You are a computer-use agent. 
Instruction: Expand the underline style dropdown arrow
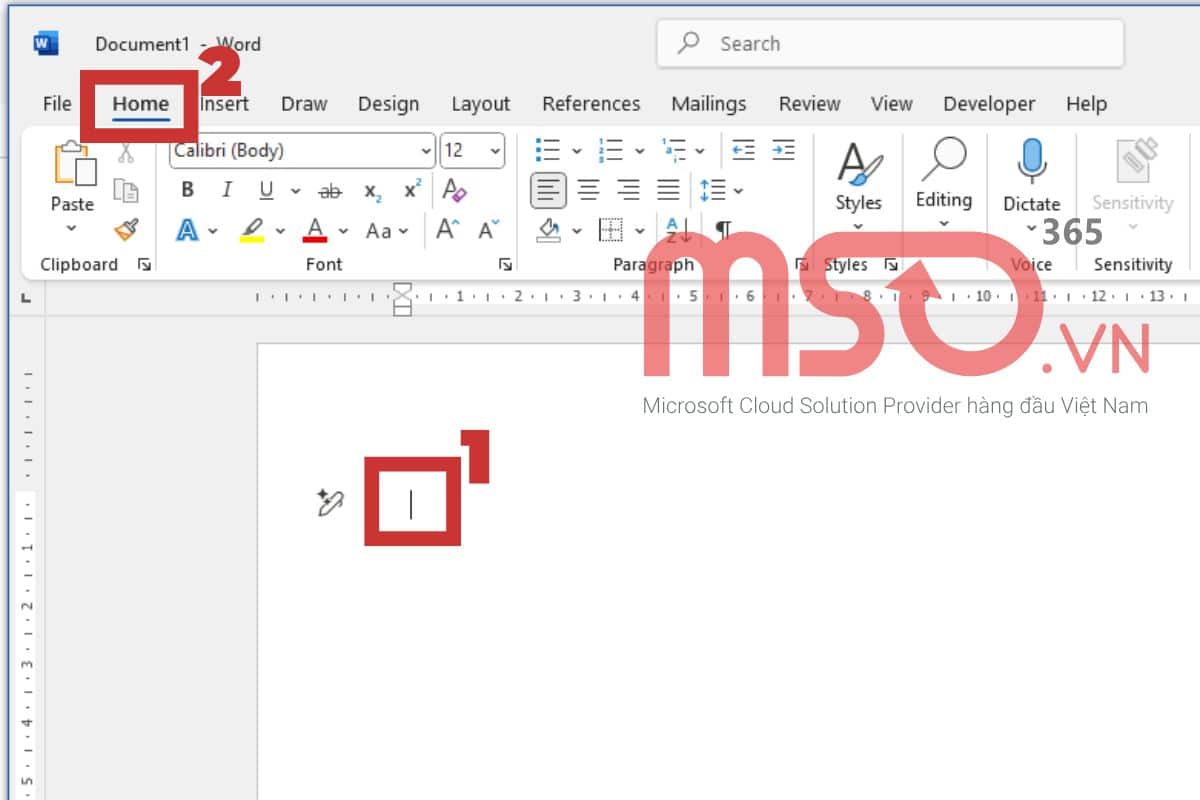click(x=296, y=191)
